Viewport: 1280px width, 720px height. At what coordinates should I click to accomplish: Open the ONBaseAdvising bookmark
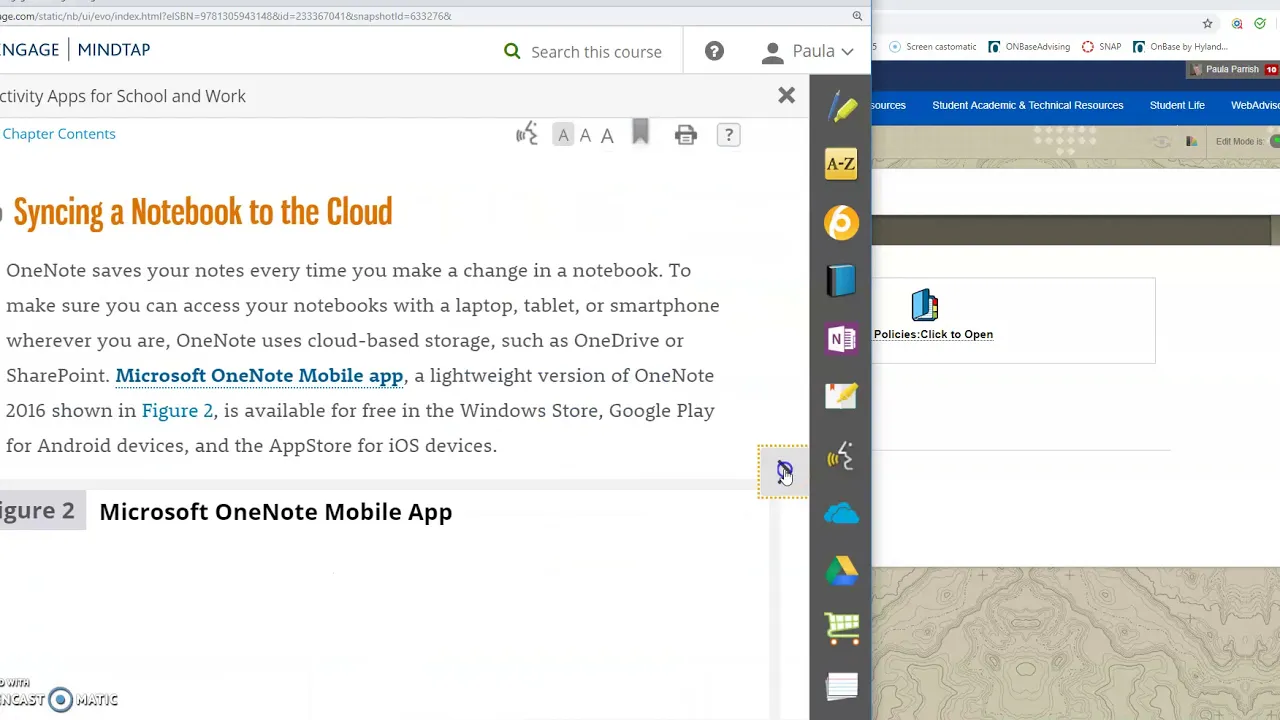(x=1029, y=46)
